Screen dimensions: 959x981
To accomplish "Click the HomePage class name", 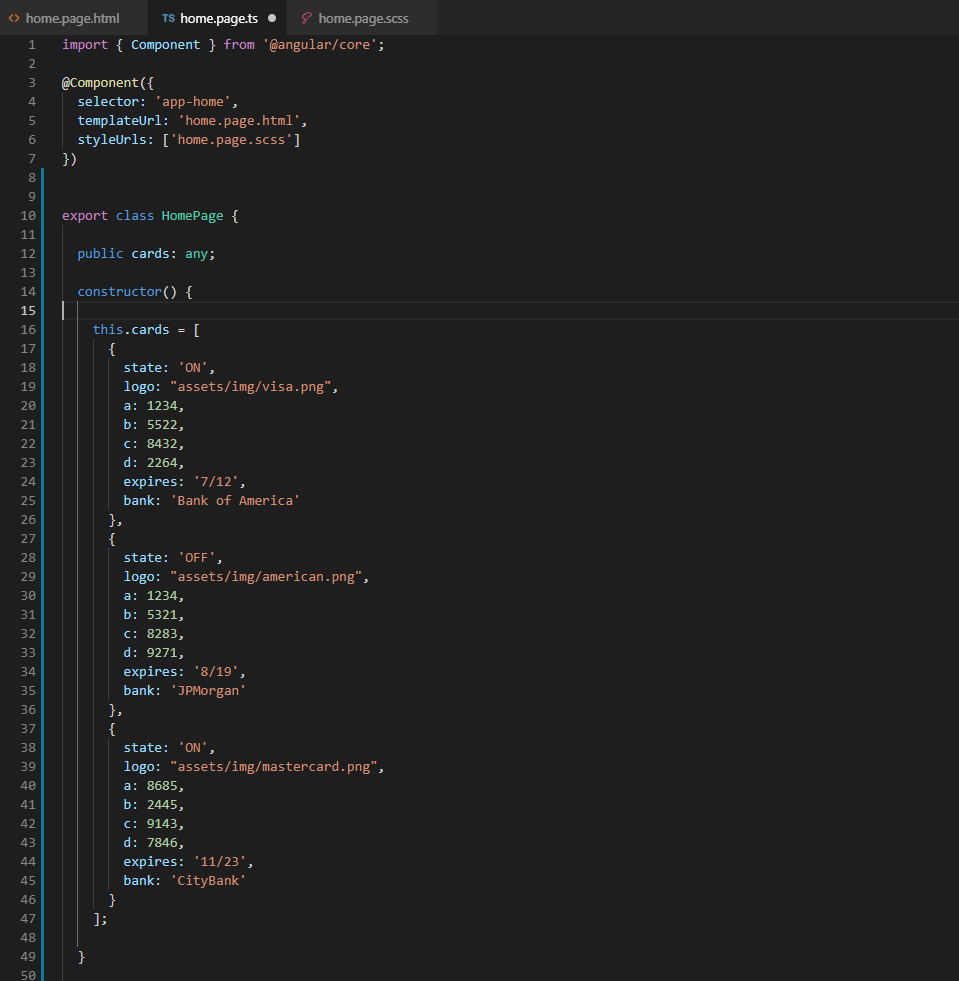I will 192,215.
